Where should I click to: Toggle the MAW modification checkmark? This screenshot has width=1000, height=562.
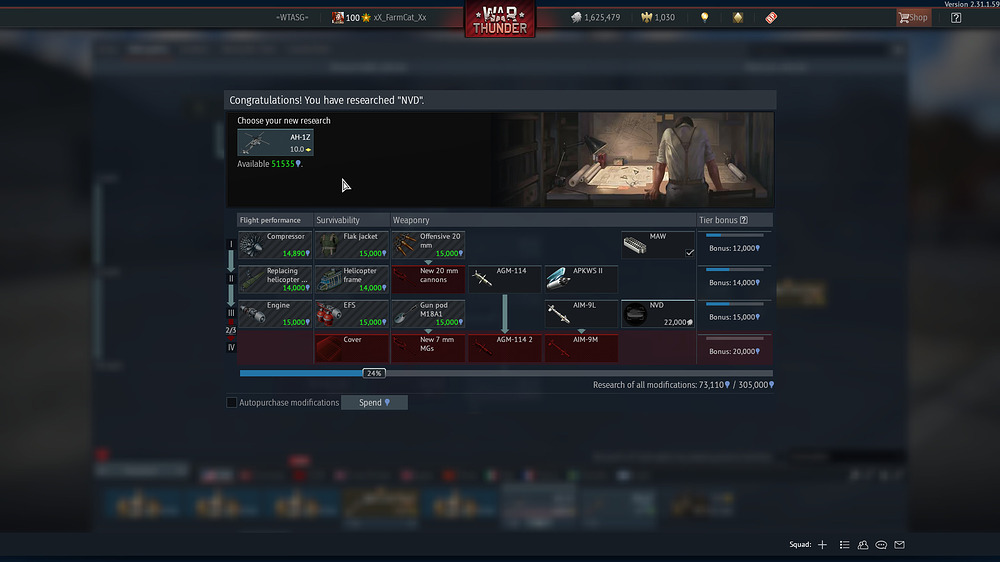coord(687,253)
